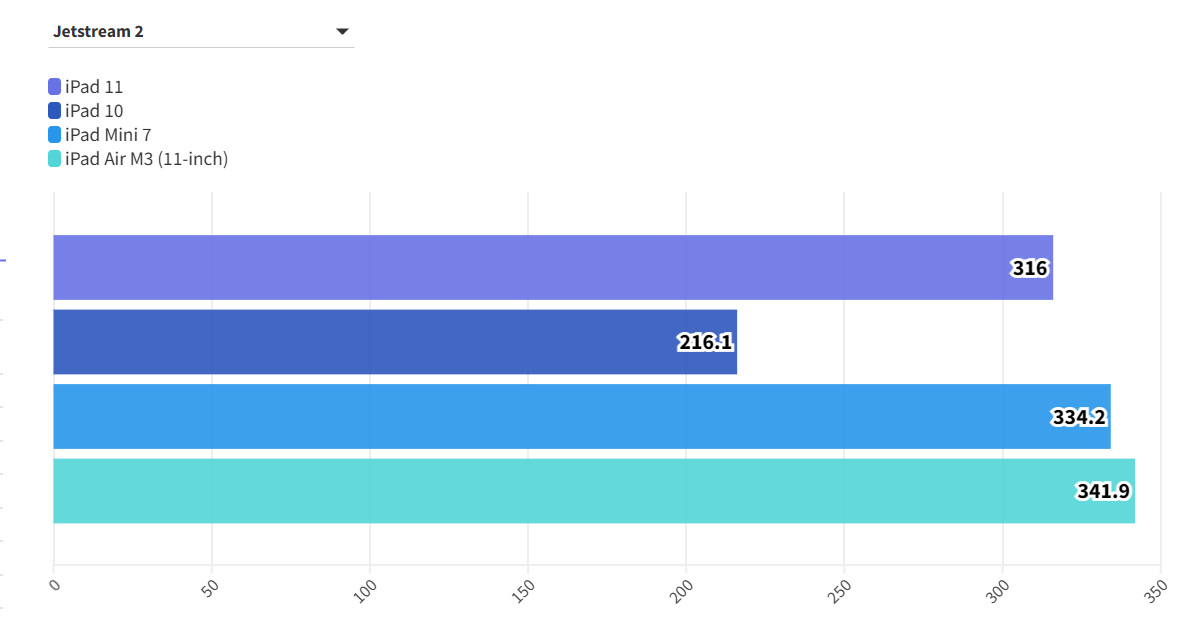
Task: Click the iPad 10 legend color swatch
Action: pyautogui.click(x=55, y=111)
